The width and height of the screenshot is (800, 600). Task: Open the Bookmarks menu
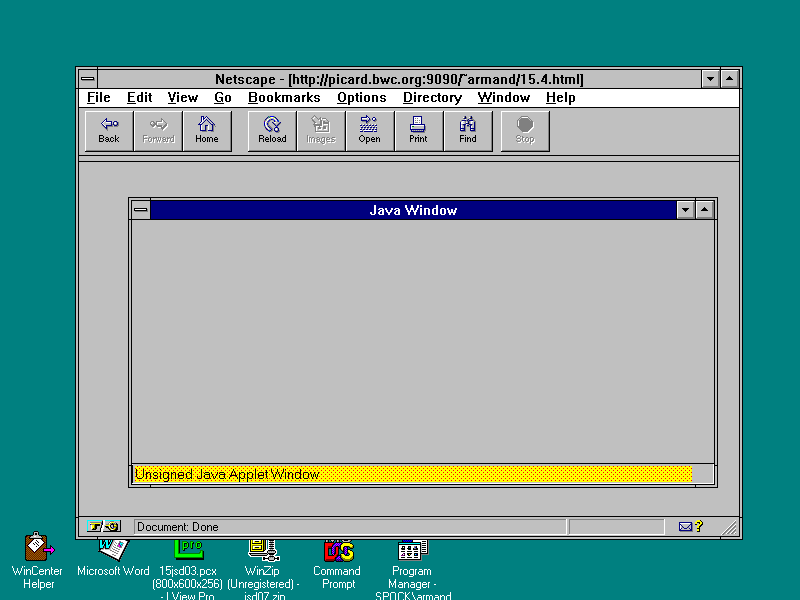point(284,98)
